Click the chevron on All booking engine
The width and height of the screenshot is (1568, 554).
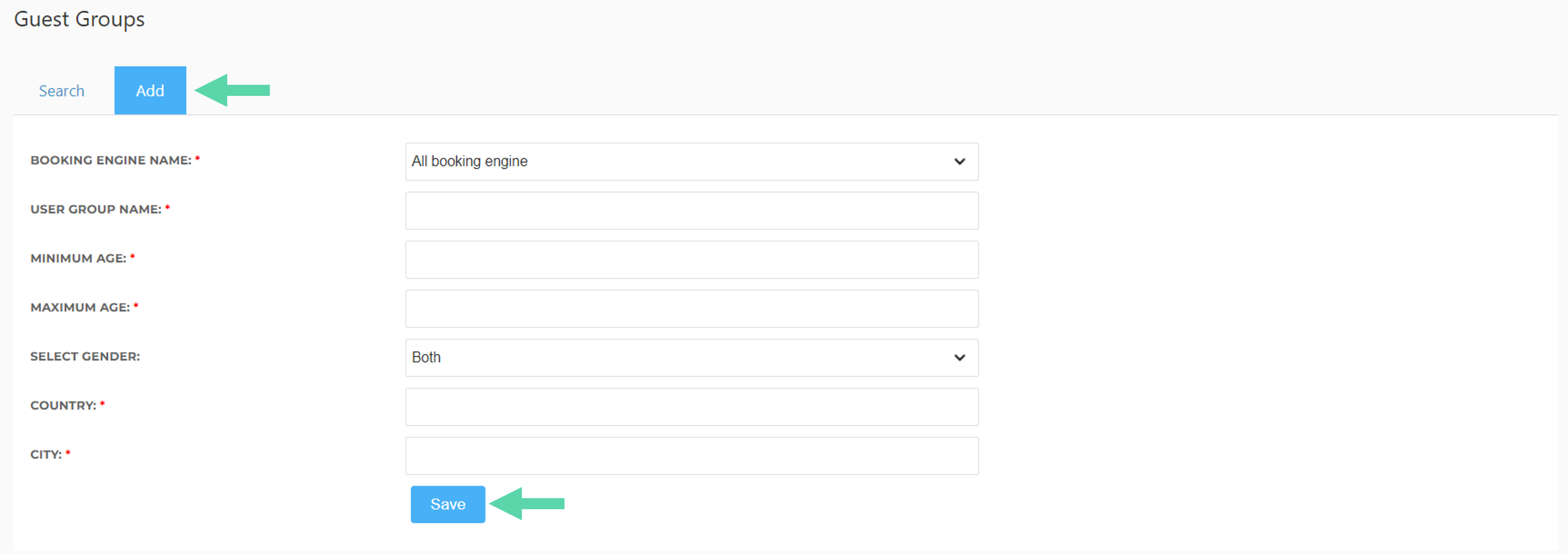coord(959,162)
